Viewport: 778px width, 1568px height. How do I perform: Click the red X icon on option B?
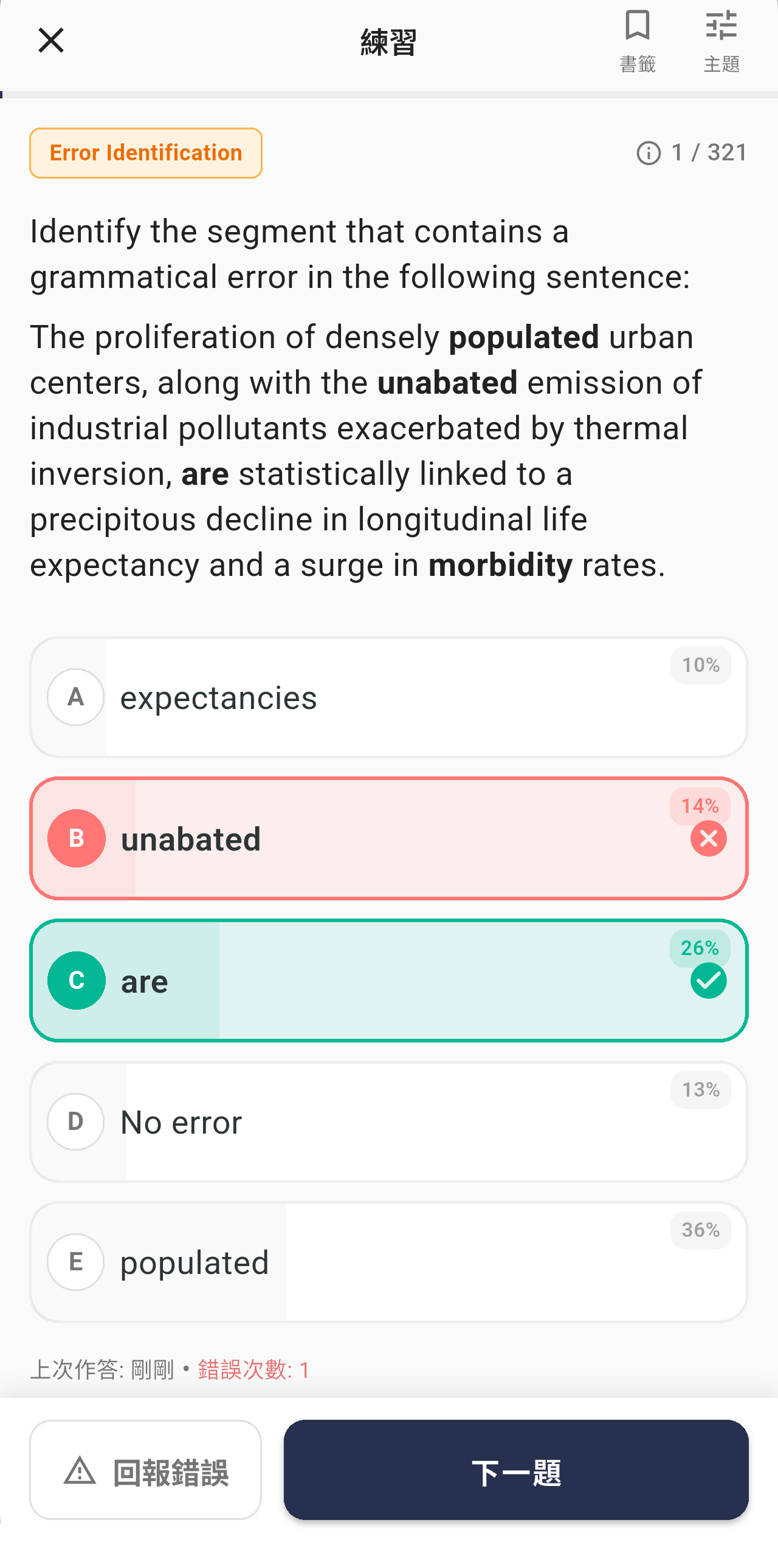coord(707,838)
